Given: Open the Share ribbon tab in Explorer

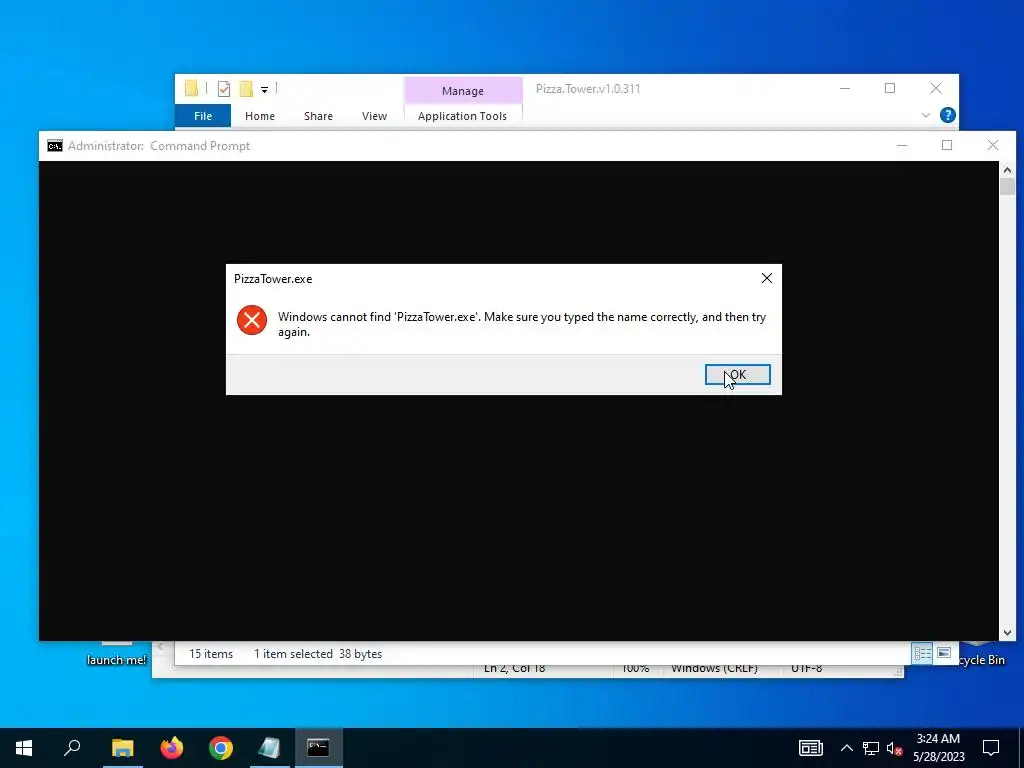Looking at the screenshot, I should click(x=318, y=116).
